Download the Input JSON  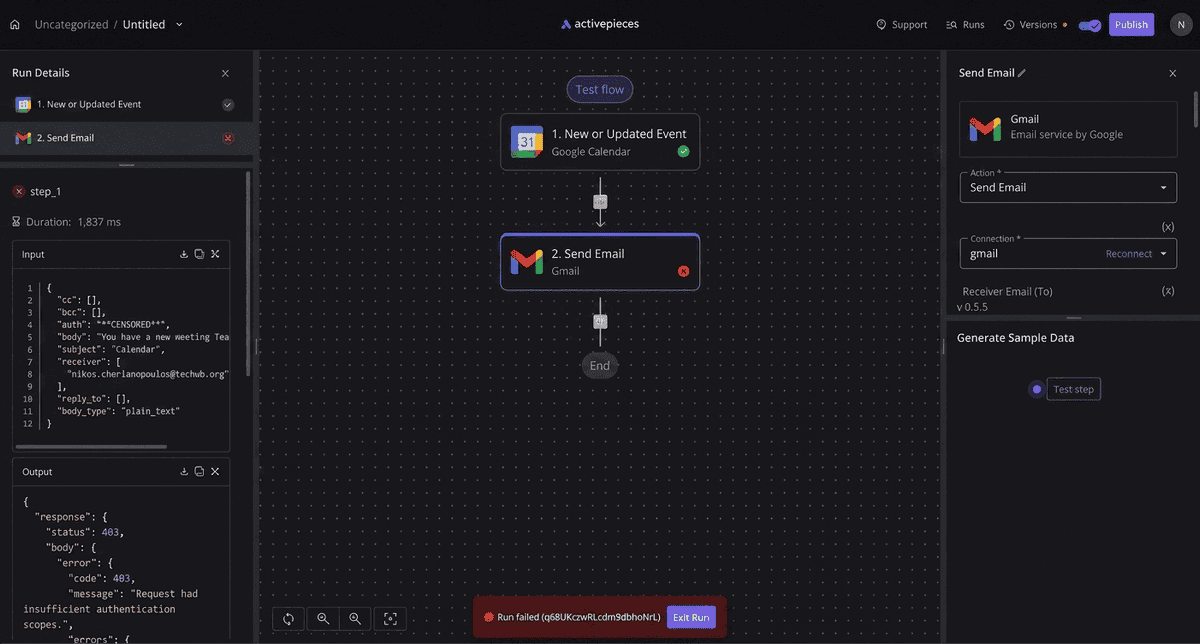[x=184, y=254]
